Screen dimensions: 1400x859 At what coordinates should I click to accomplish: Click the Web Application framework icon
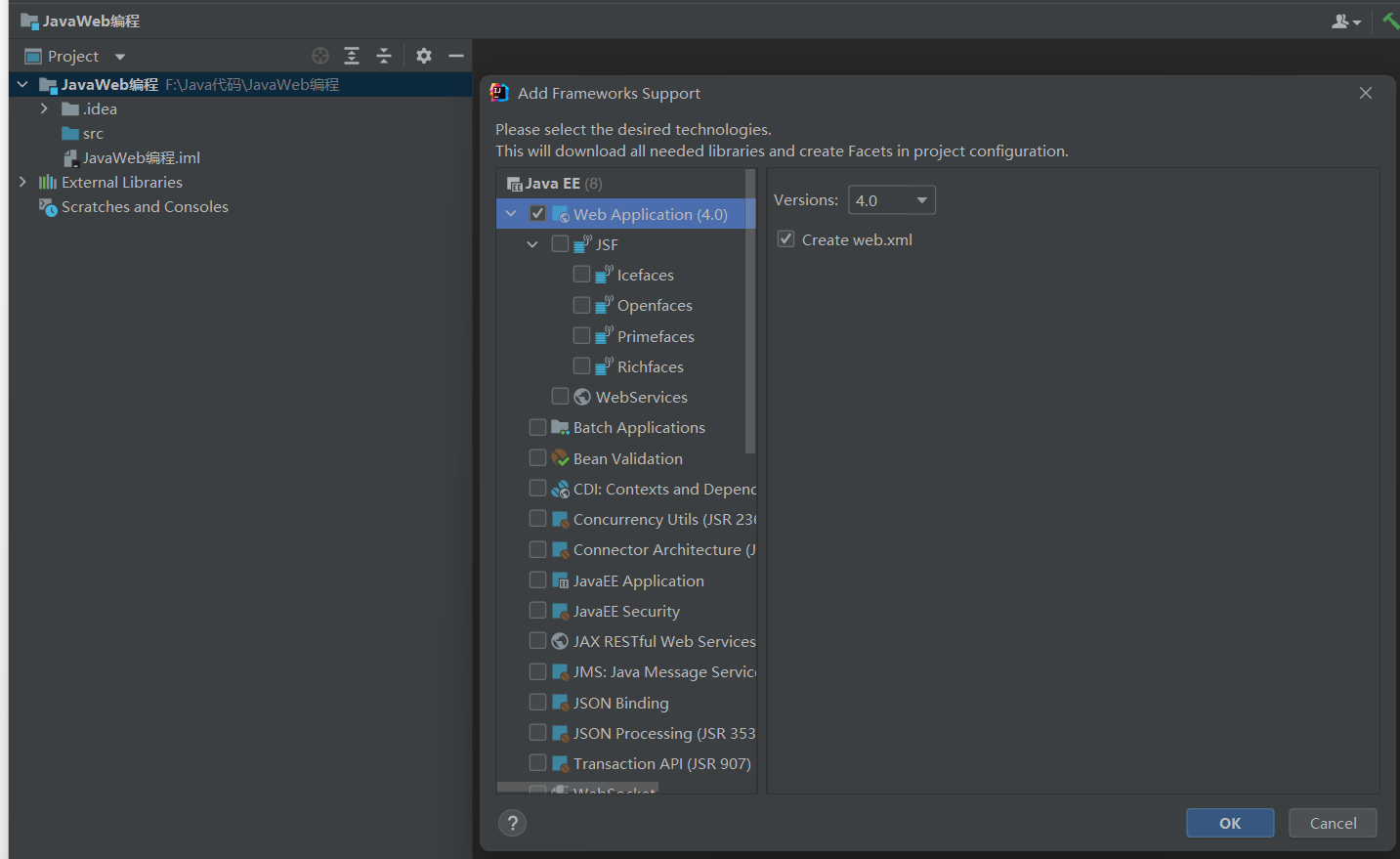pyautogui.click(x=561, y=214)
